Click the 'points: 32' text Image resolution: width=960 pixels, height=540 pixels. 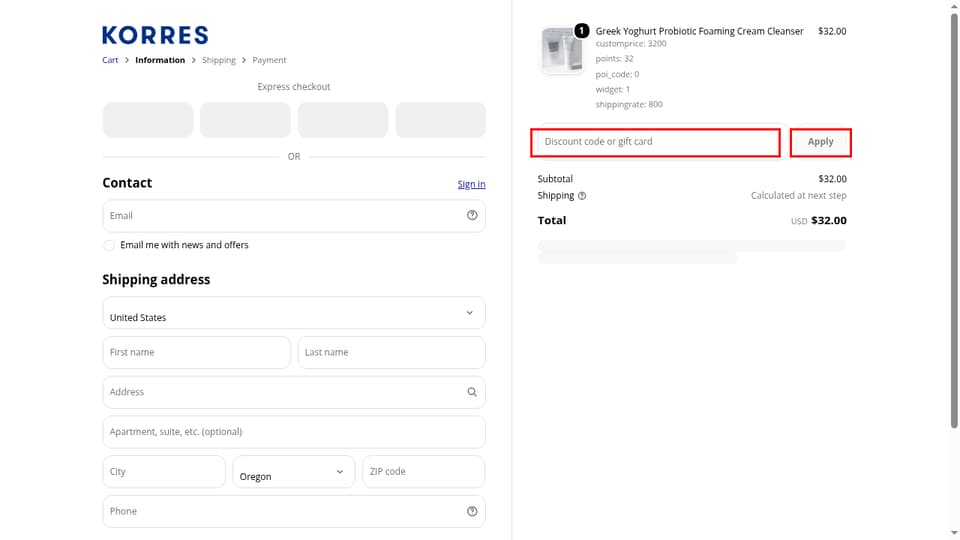[614, 59]
